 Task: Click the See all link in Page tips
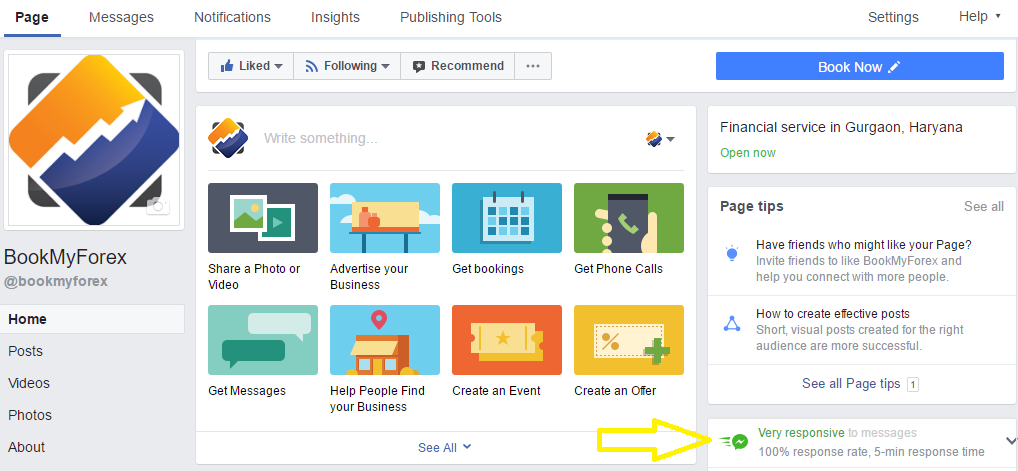tap(984, 207)
